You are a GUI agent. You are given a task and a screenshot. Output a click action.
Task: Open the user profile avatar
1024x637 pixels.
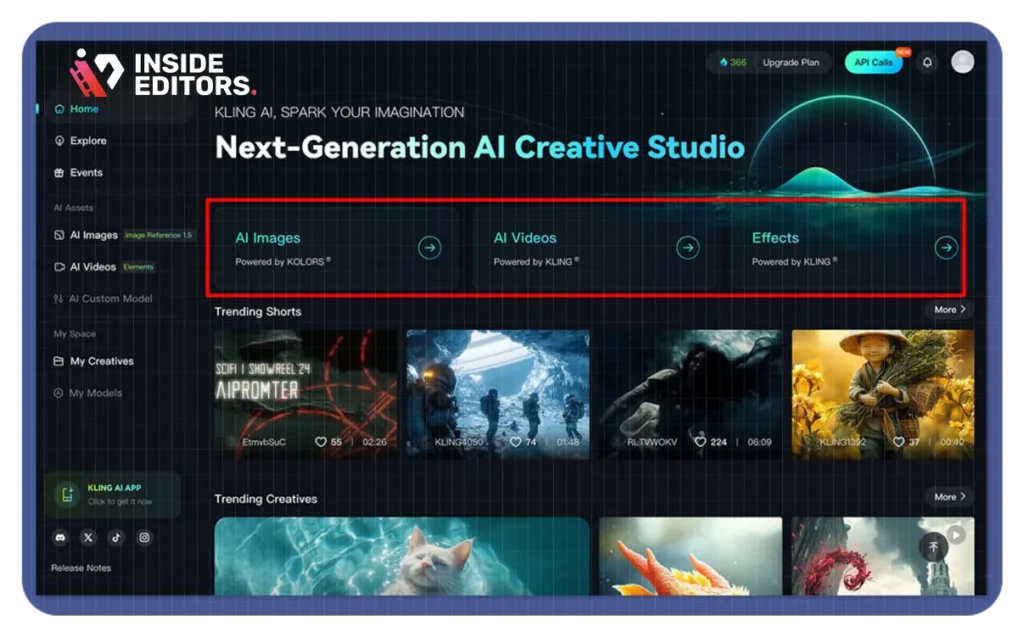point(962,62)
